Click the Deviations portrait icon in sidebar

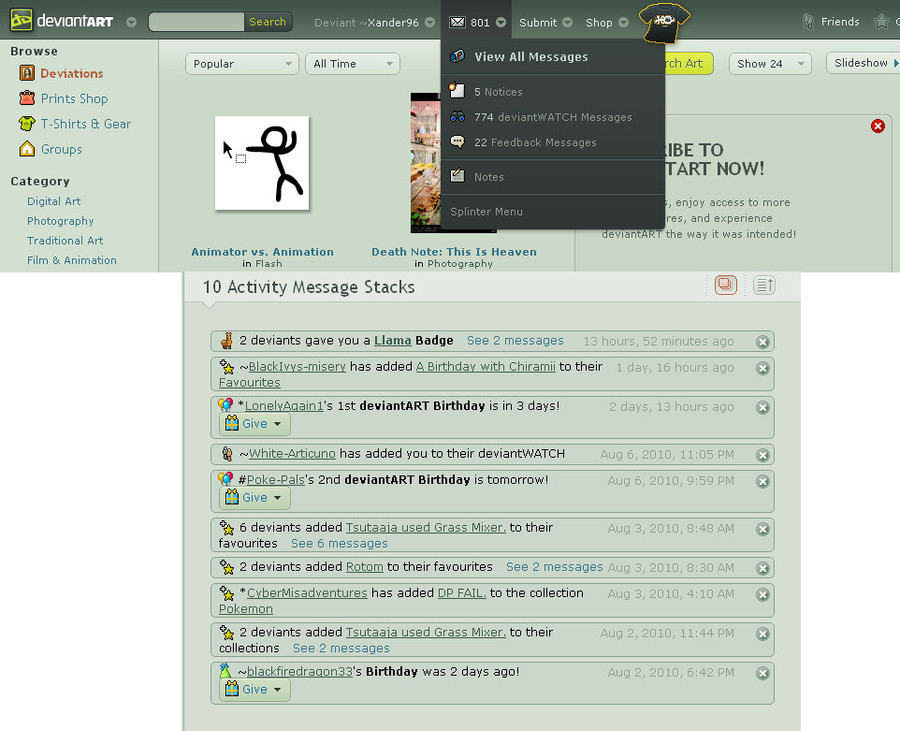27,73
